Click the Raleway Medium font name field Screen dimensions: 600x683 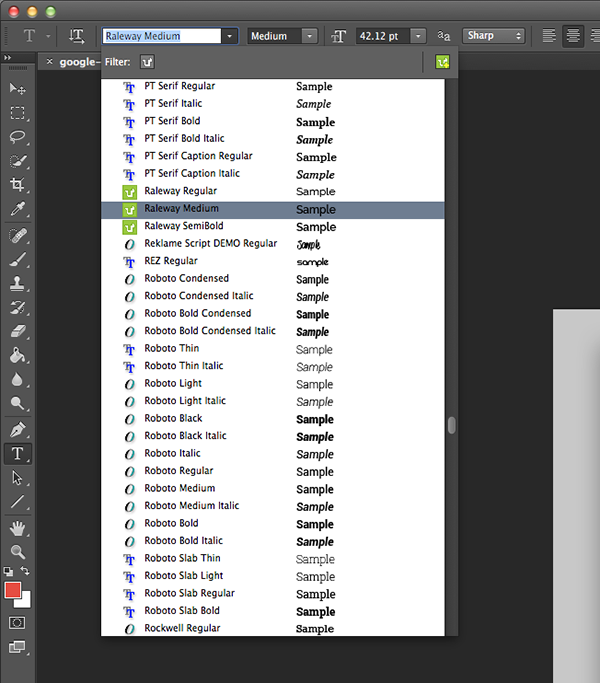click(x=162, y=36)
